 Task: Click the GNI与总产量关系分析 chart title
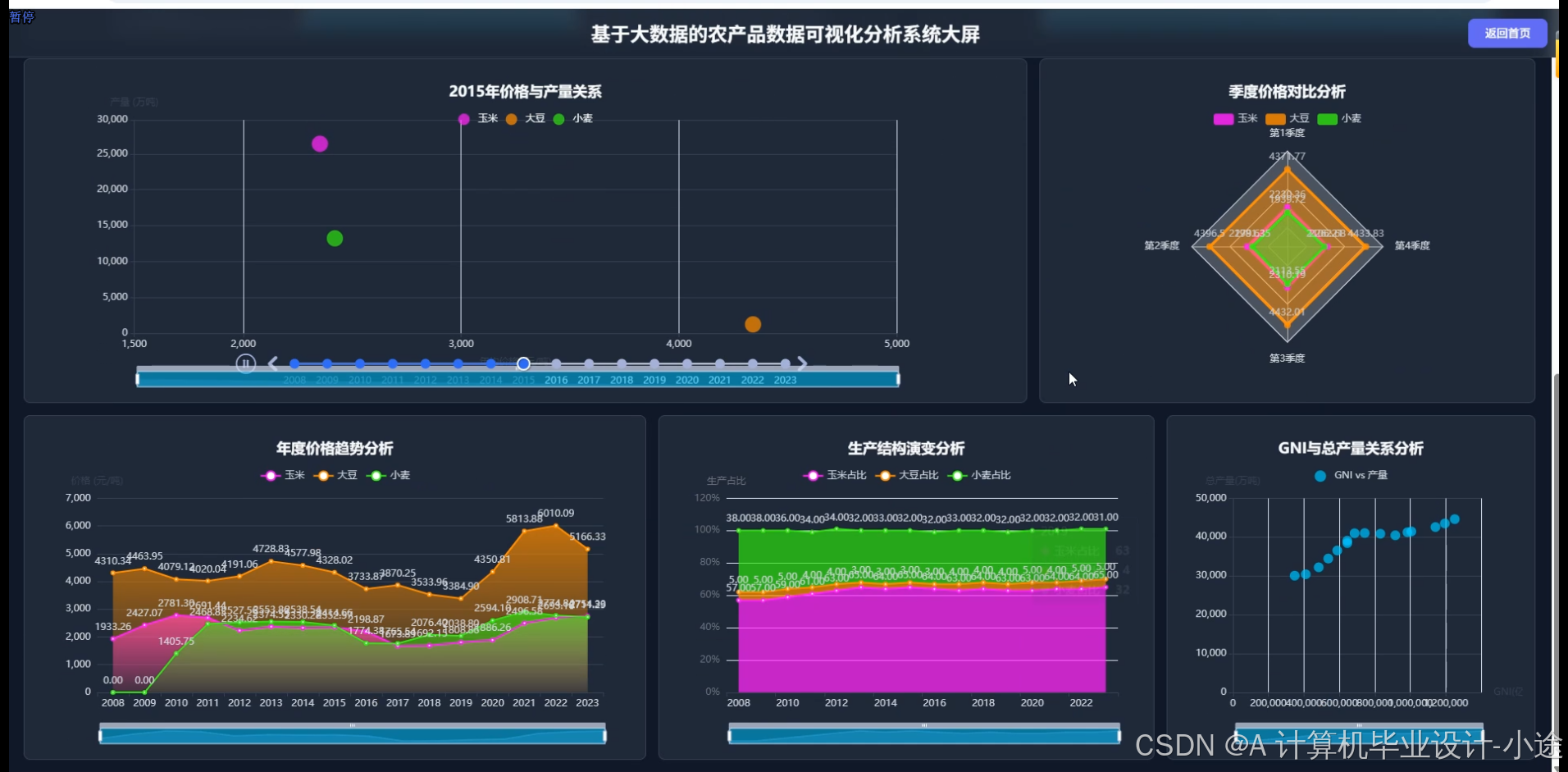click(x=1351, y=449)
